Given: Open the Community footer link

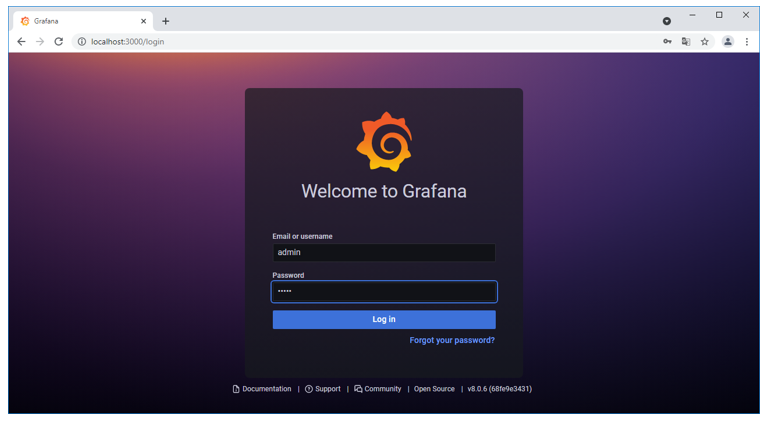Looking at the screenshot, I should 378,389.
